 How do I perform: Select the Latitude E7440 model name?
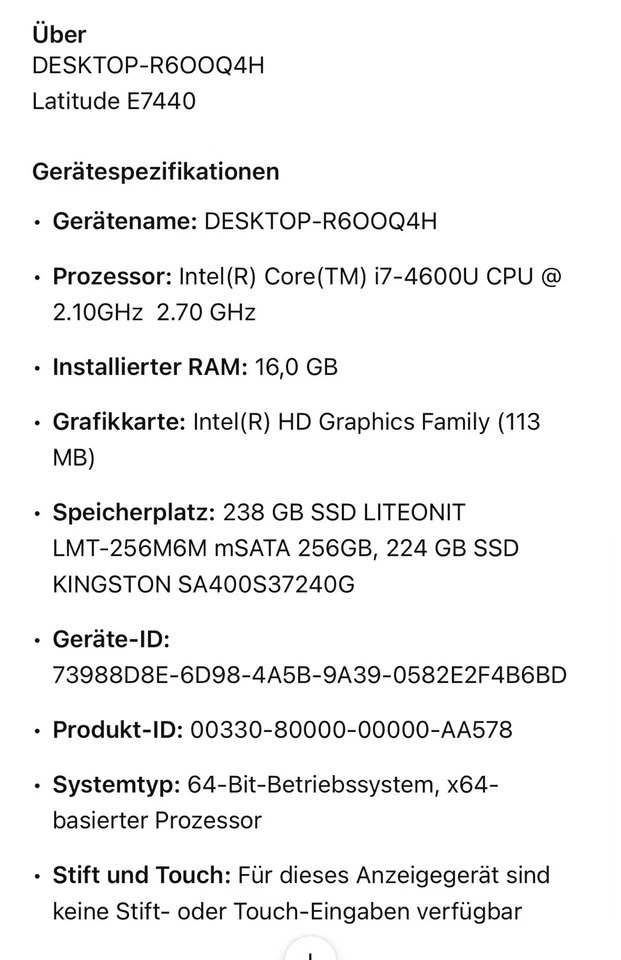coord(114,100)
